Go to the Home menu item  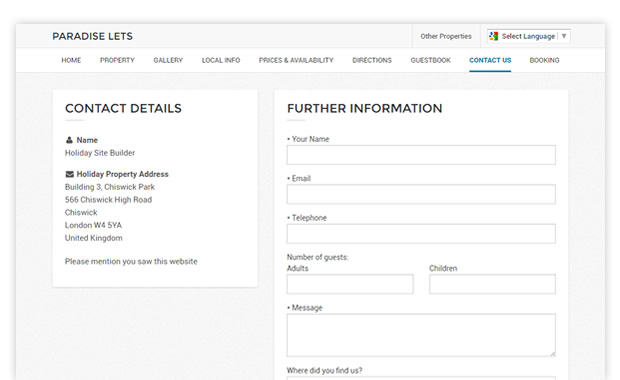tap(71, 60)
